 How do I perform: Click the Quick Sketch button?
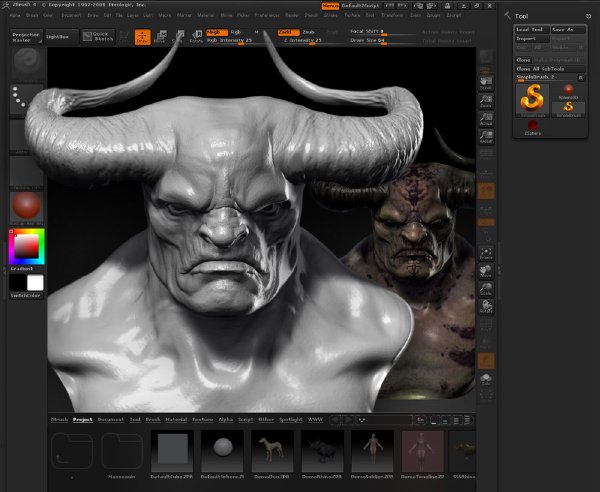pyautogui.click(x=98, y=37)
